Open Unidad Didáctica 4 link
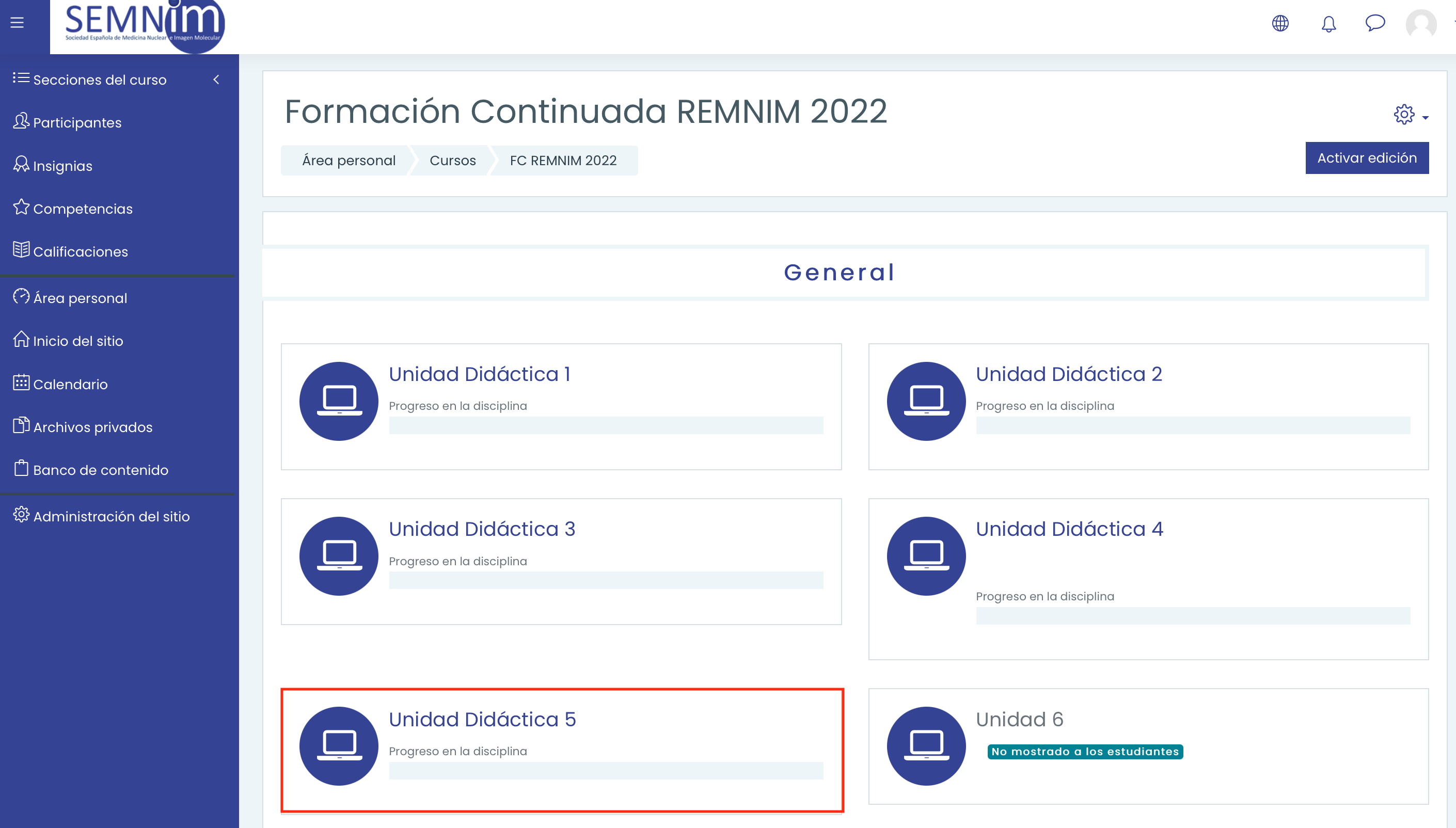The height and width of the screenshot is (828, 1456). 1069,529
